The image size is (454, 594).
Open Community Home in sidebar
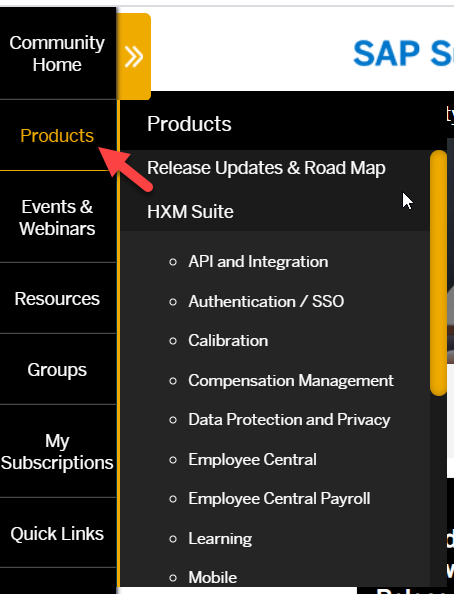coord(57,54)
